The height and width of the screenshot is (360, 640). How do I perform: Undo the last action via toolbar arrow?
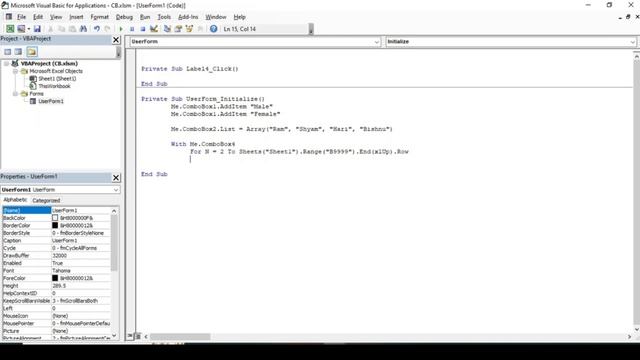[97, 29]
